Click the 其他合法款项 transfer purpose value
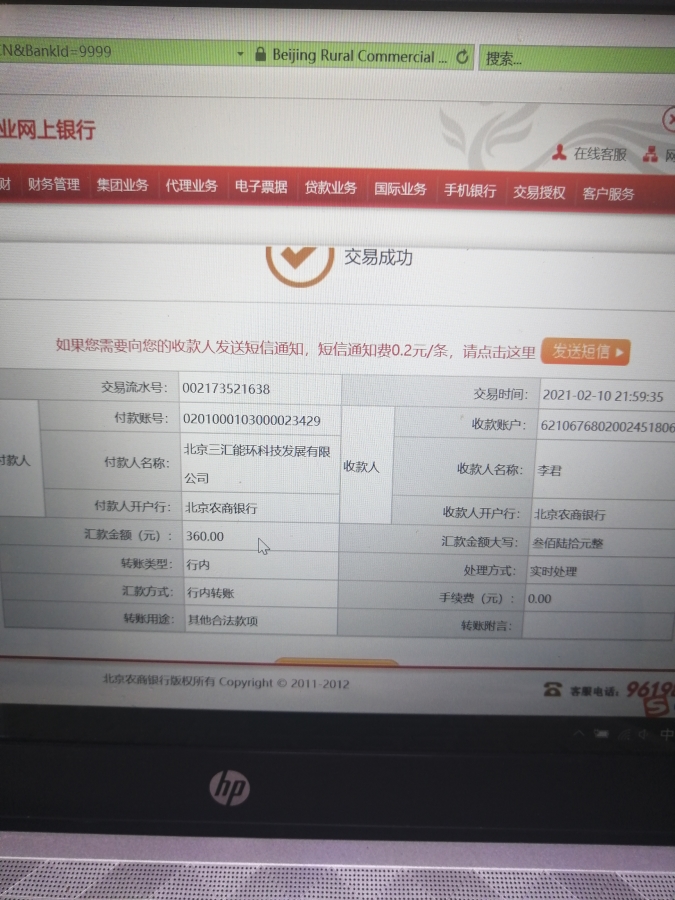This screenshot has height=900, width=675. click(223, 620)
